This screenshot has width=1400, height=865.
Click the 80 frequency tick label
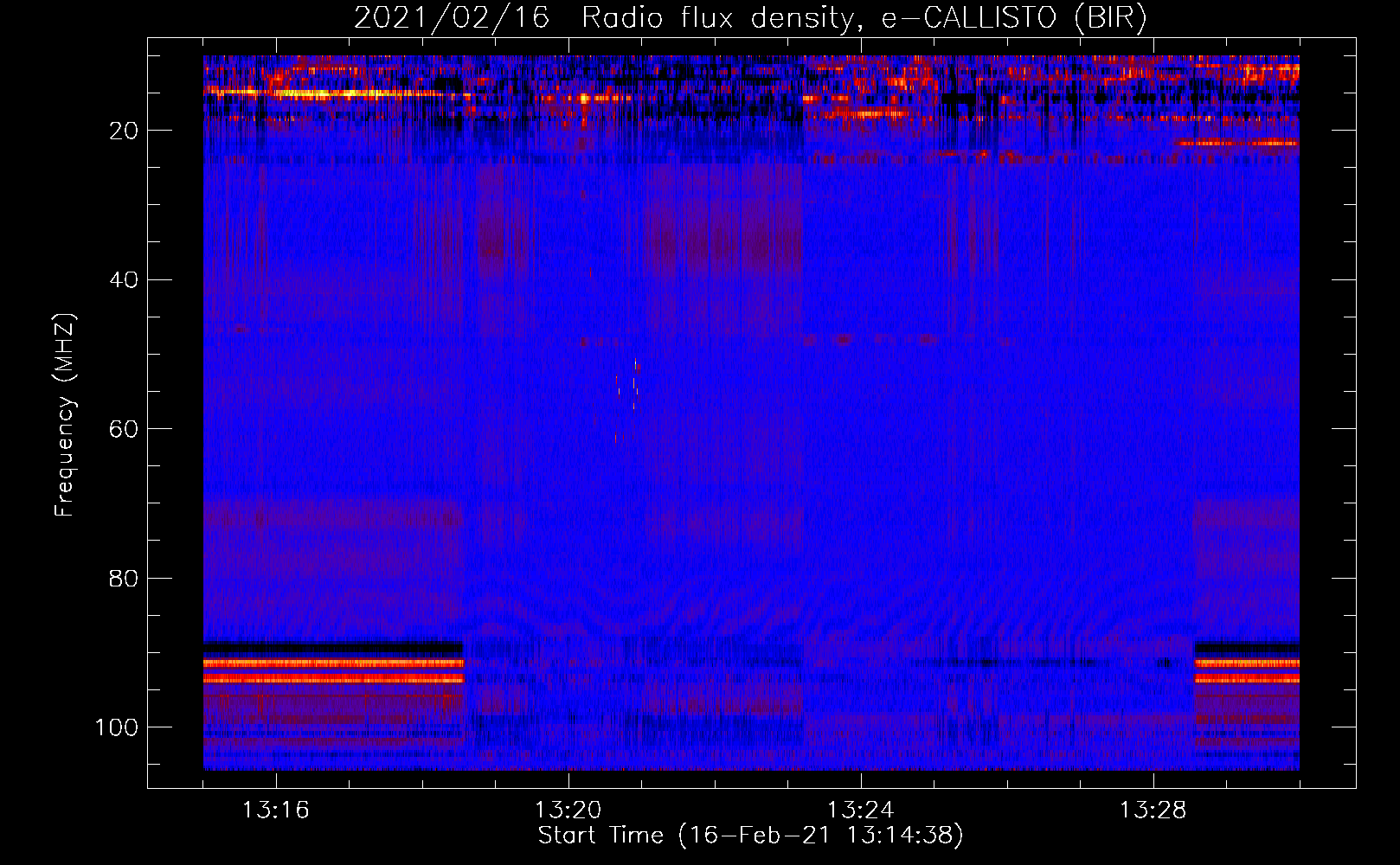125,578
